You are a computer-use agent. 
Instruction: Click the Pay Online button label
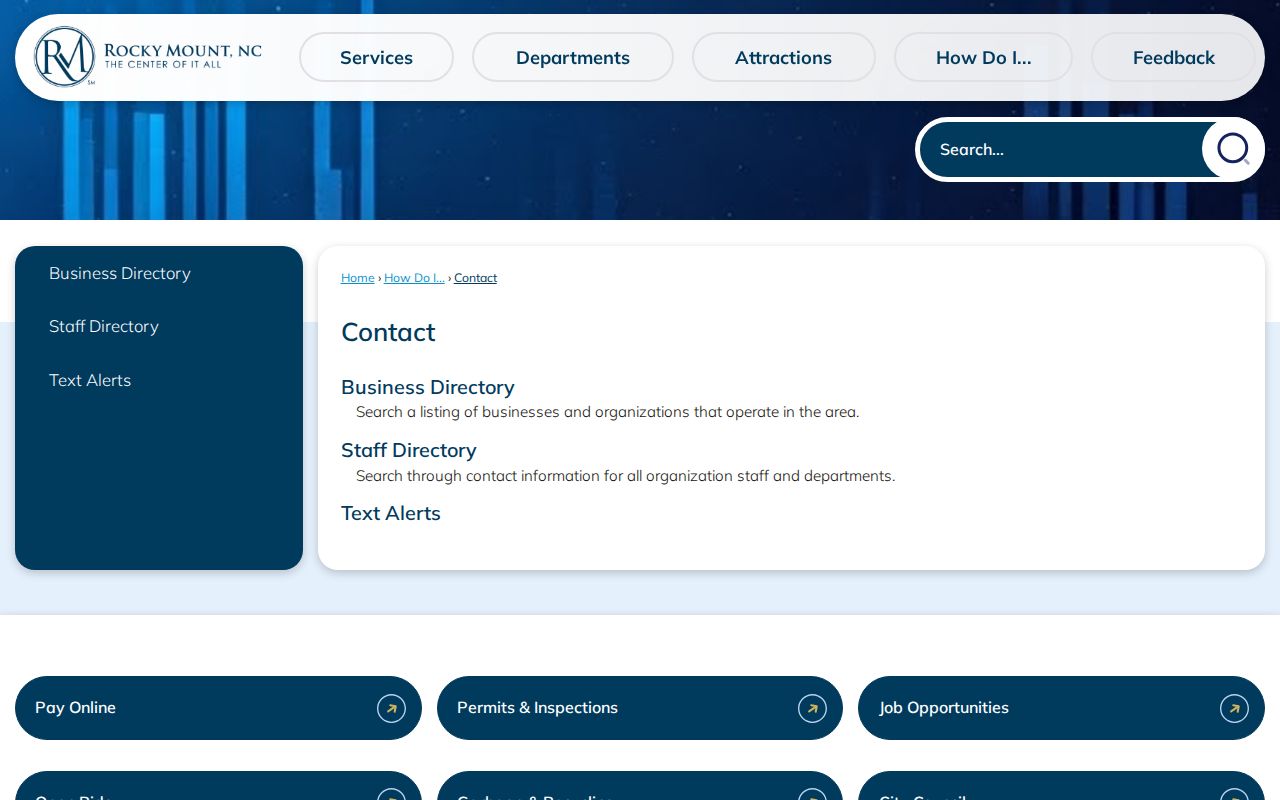pos(76,708)
